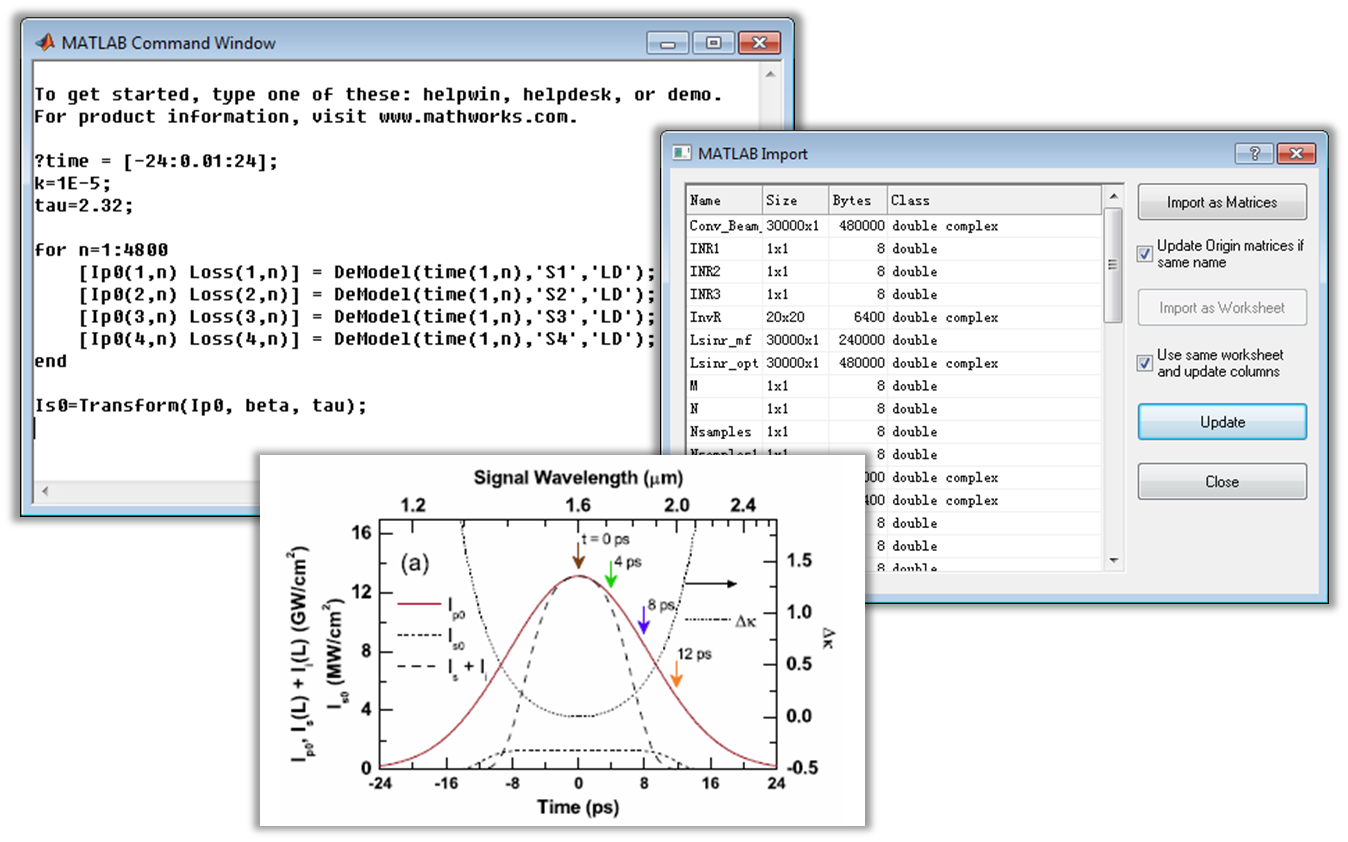Click the Import as Matrices button

[1222, 202]
